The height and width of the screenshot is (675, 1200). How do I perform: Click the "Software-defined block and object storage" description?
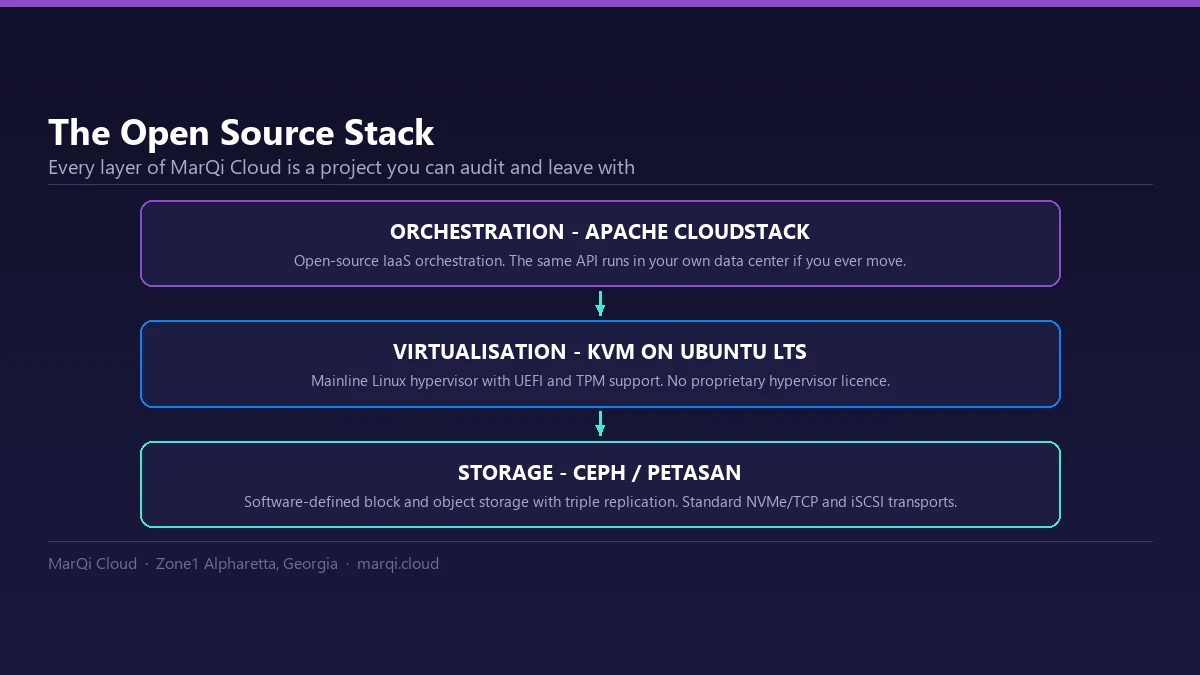(x=600, y=502)
